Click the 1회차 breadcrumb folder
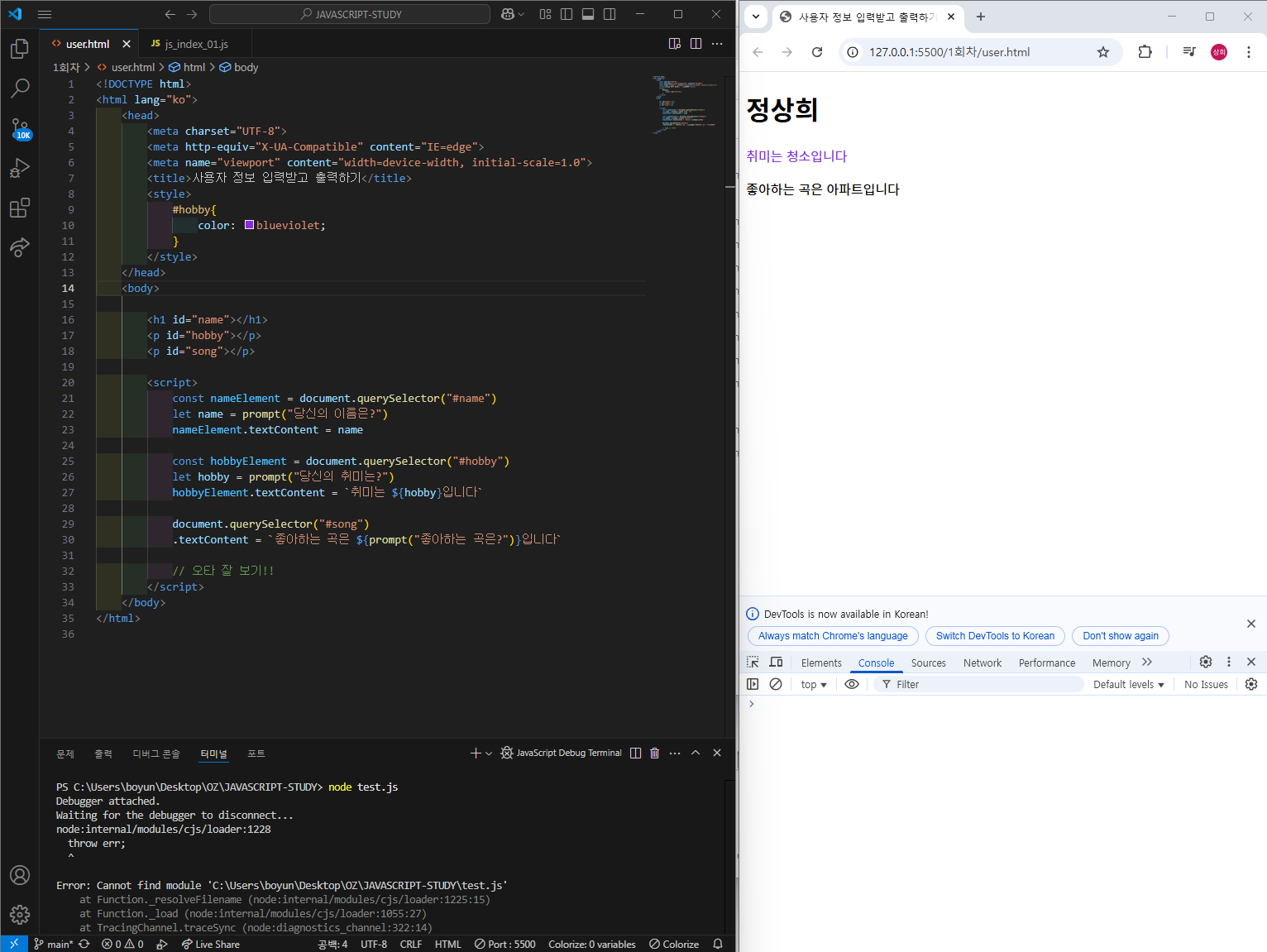Screen dimensions: 1267x952 click(x=66, y=67)
